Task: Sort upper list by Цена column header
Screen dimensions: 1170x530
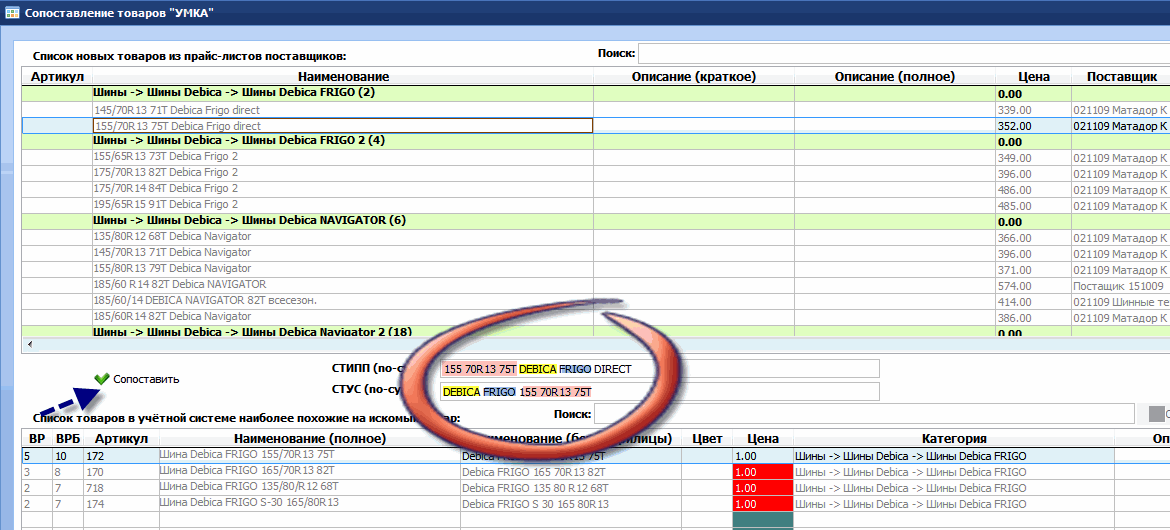Action: point(1033,77)
